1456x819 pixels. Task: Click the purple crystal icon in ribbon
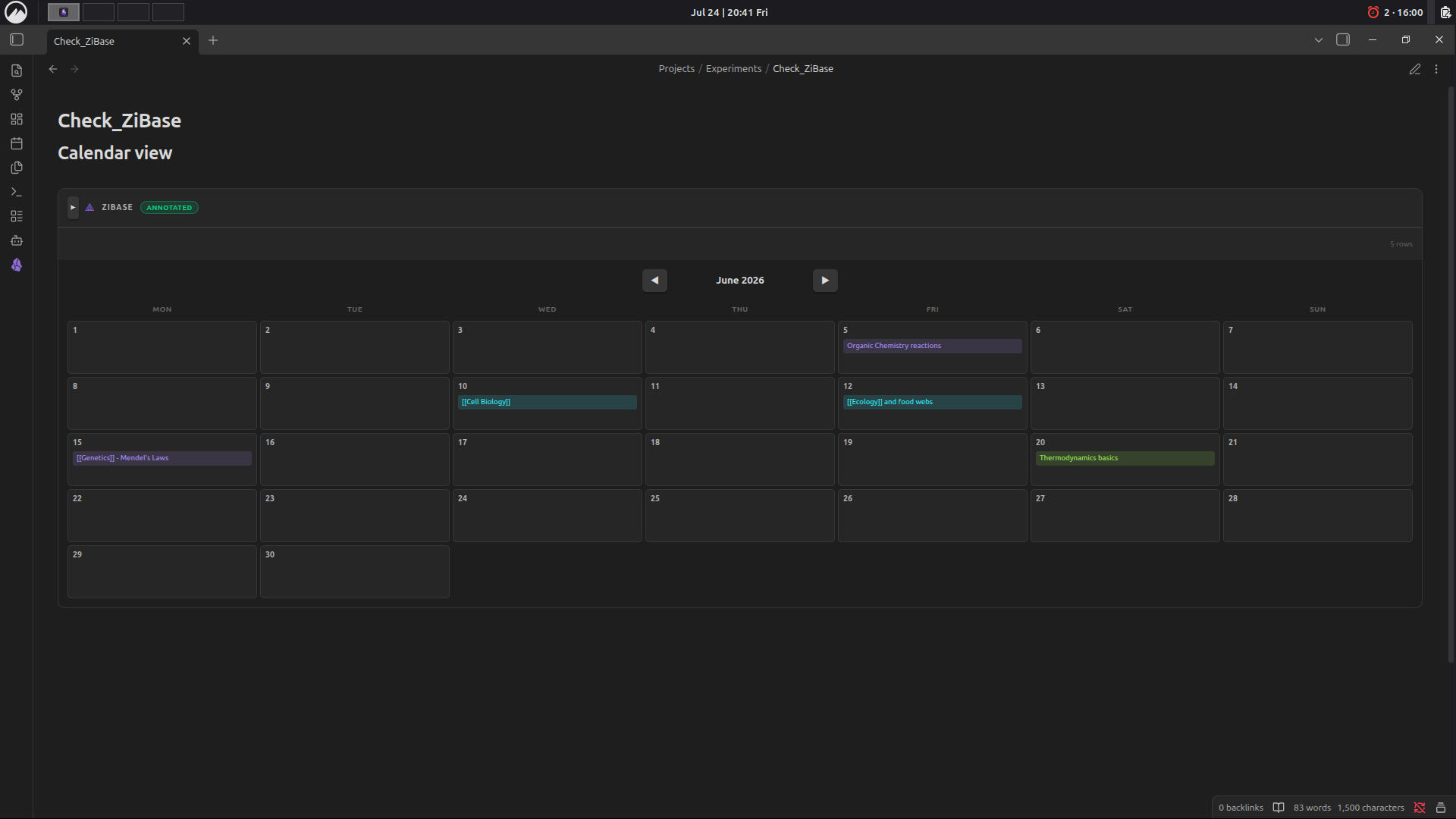tap(17, 265)
